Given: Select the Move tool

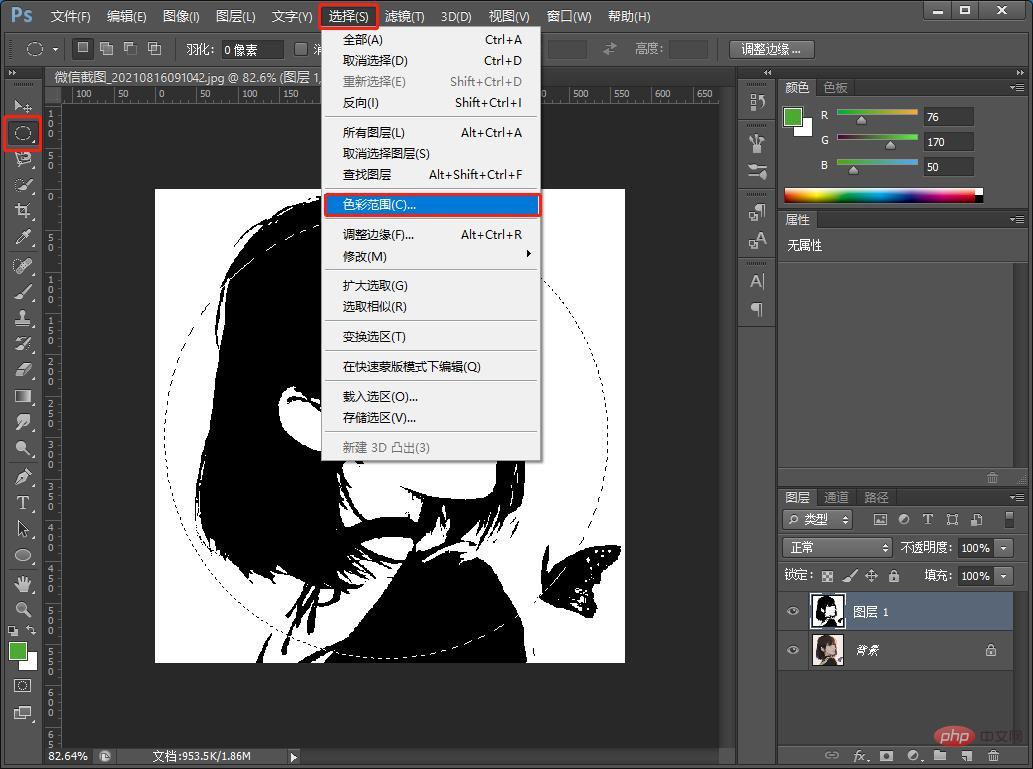Looking at the screenshot, I should 22,105.
